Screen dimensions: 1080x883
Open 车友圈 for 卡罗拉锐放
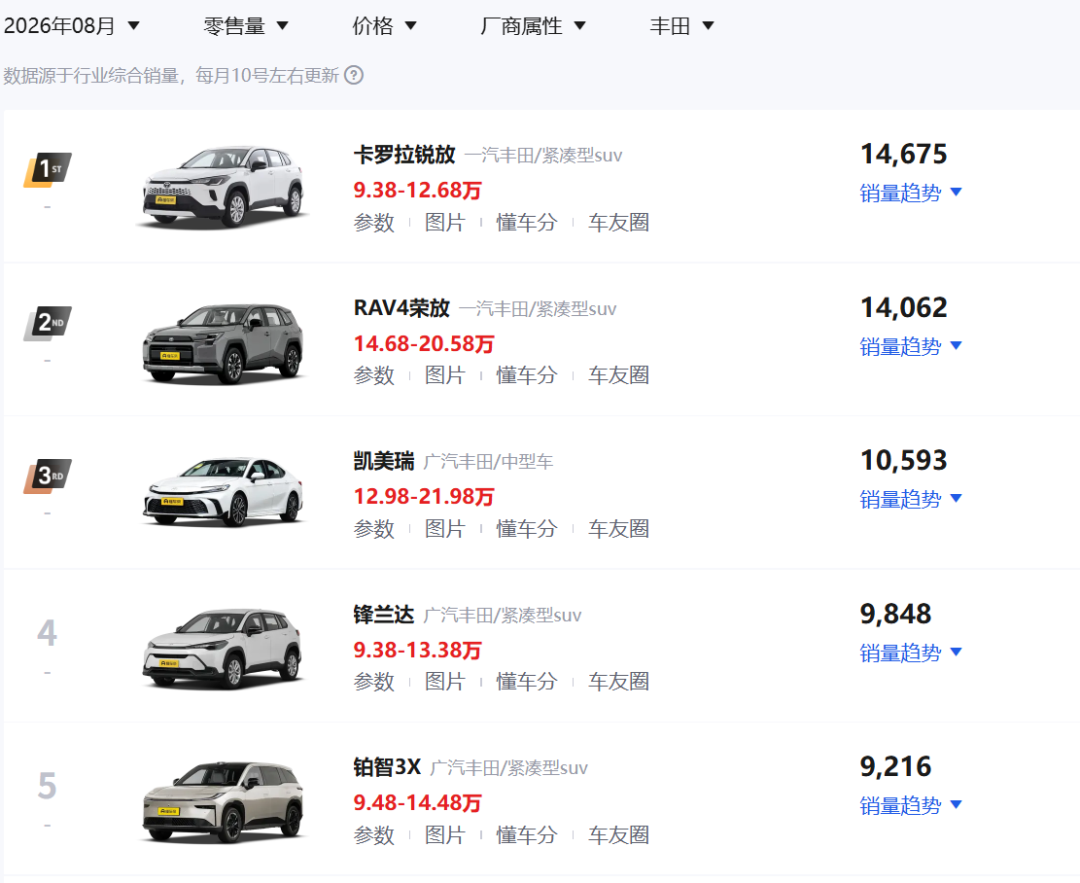pos(619,222)
